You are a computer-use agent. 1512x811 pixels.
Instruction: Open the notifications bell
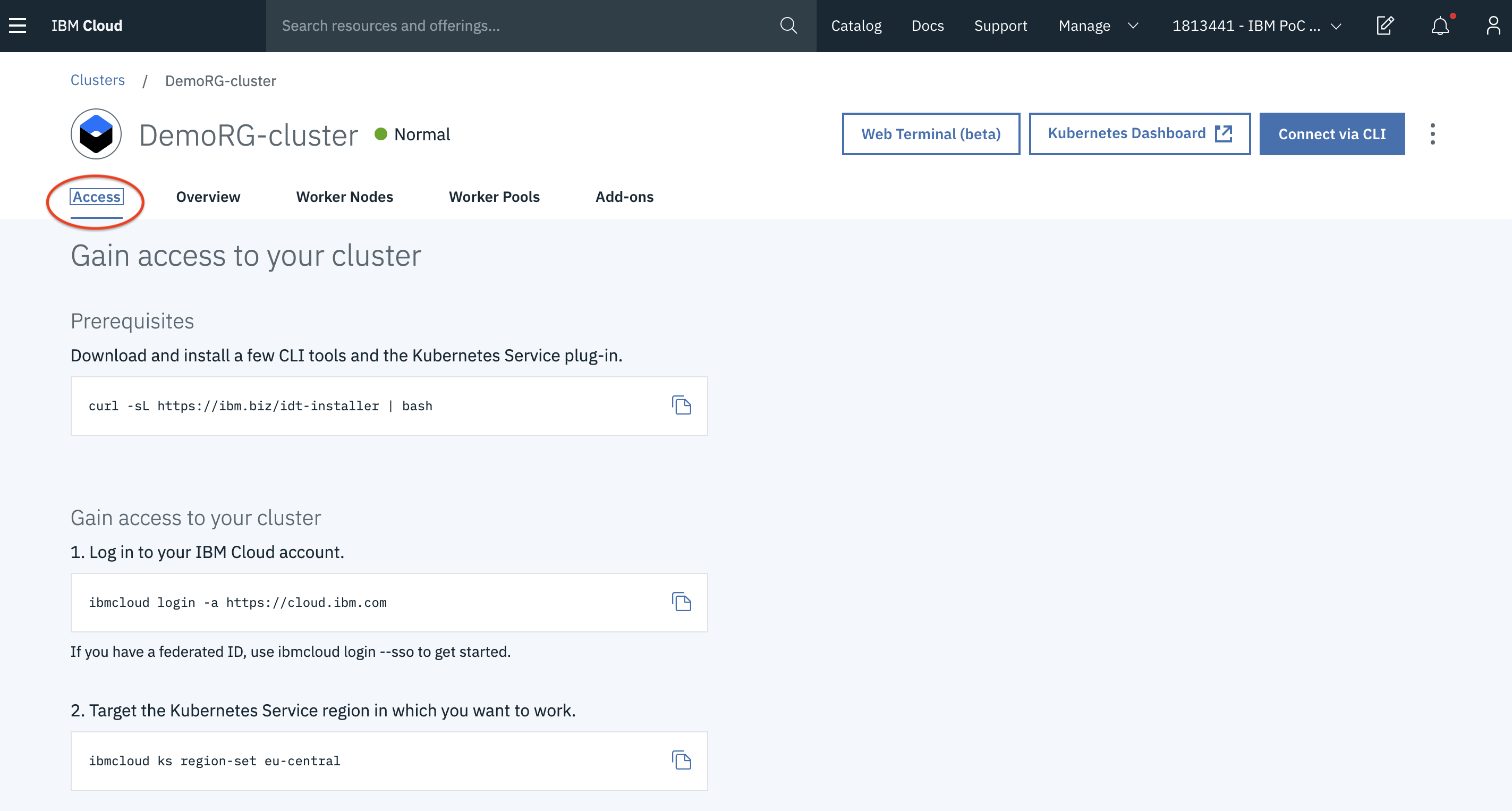click(1440, 26)
